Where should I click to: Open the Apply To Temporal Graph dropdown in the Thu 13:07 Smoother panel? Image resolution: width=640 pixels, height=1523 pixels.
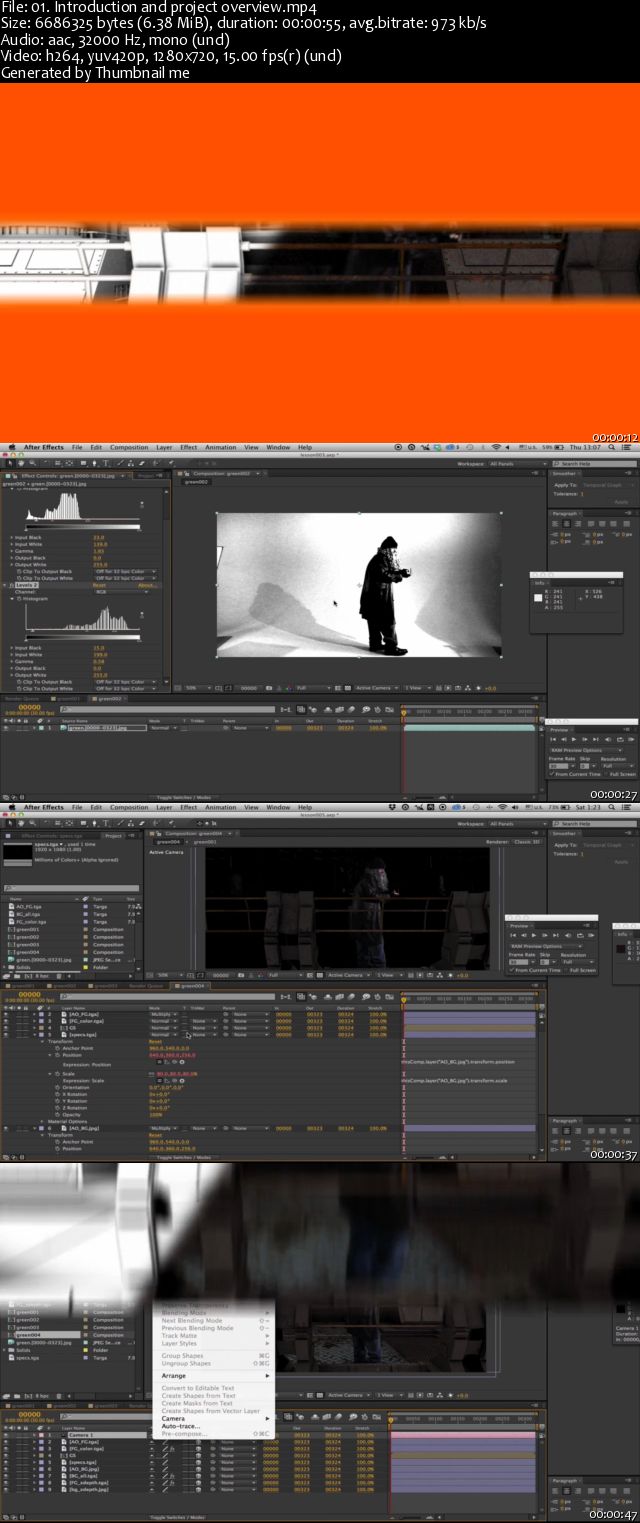607,484
